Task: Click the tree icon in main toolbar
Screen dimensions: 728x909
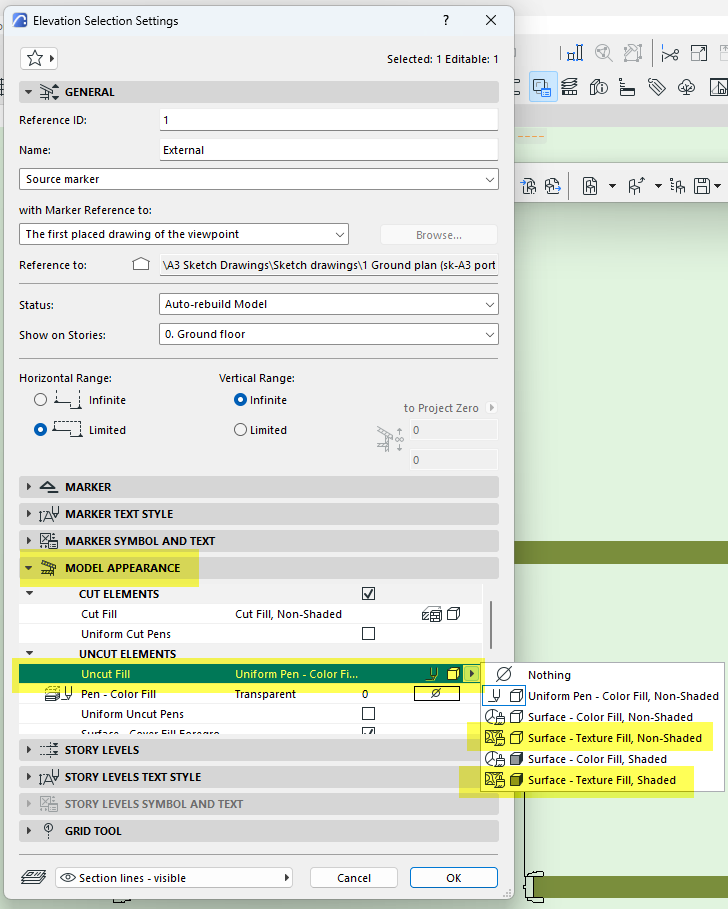Action: point(686,87)
